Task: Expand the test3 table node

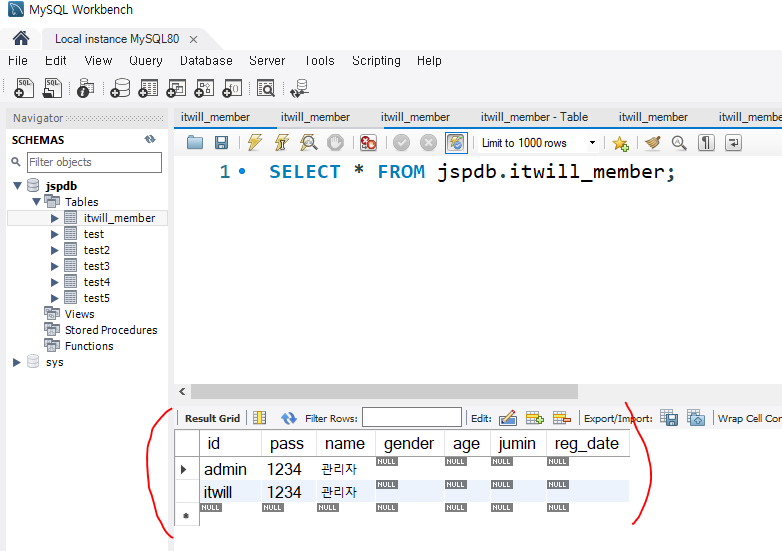Action: point(54,266)
